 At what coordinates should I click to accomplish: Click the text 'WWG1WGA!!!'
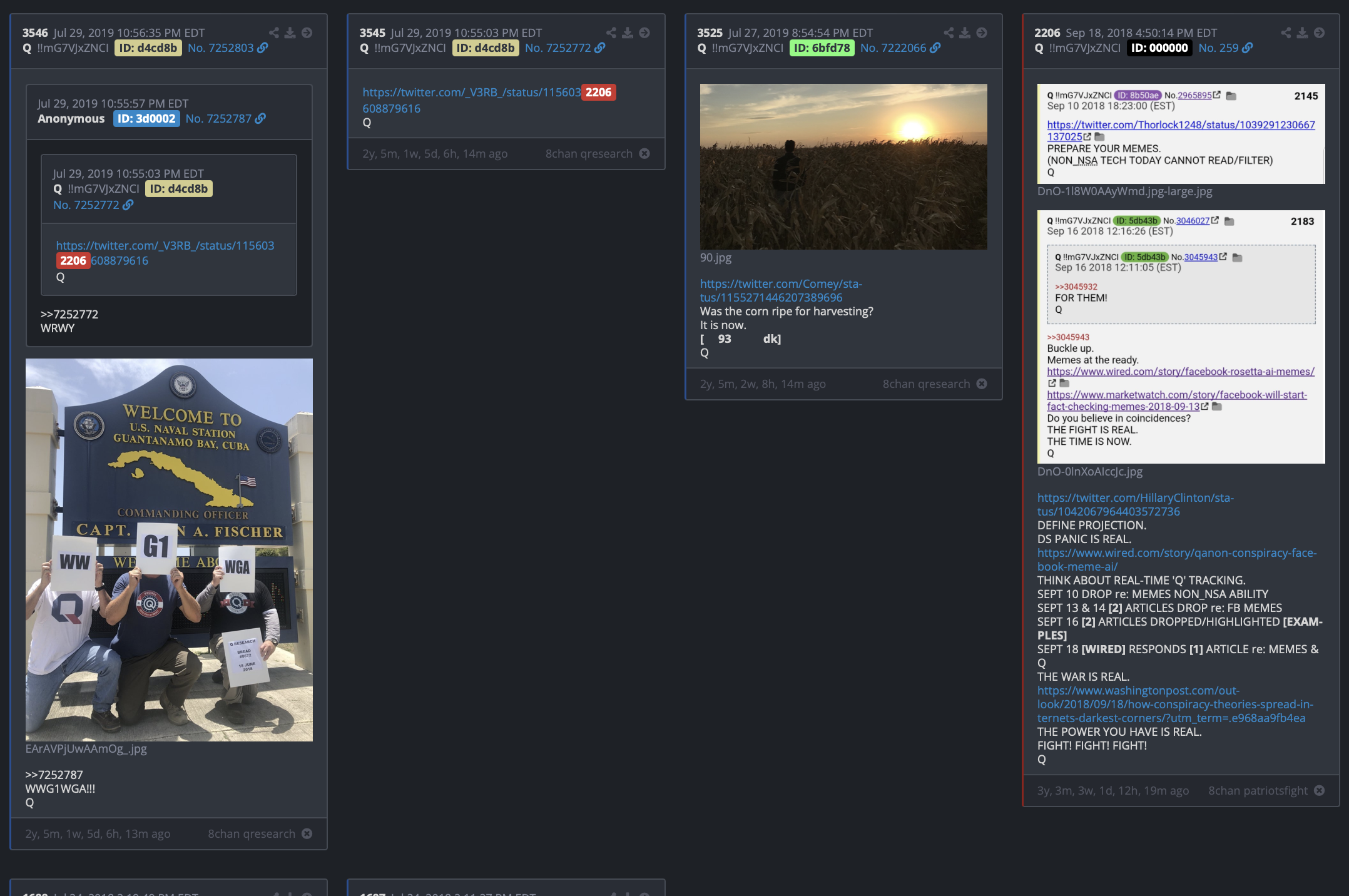pyautogui.click(x=60, y=788)
